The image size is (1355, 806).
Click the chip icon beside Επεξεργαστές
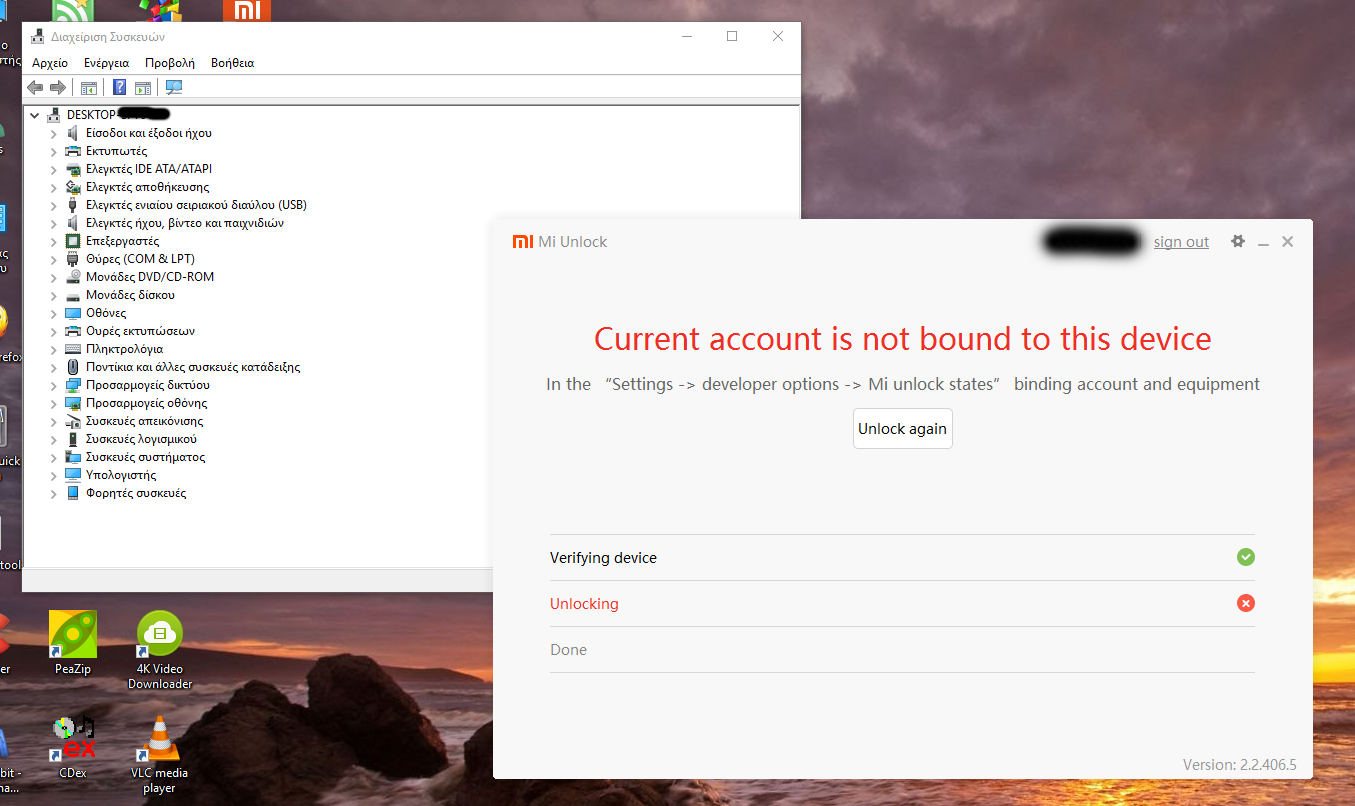(73, 241)
